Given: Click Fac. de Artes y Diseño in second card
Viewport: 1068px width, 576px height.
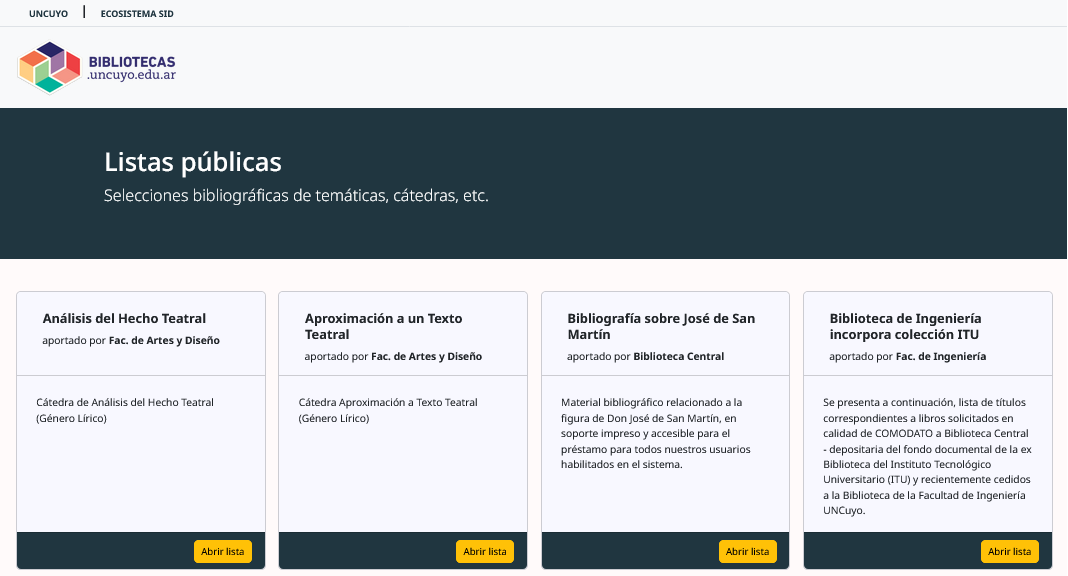Looking at the screenshot, I should [426, 356].
